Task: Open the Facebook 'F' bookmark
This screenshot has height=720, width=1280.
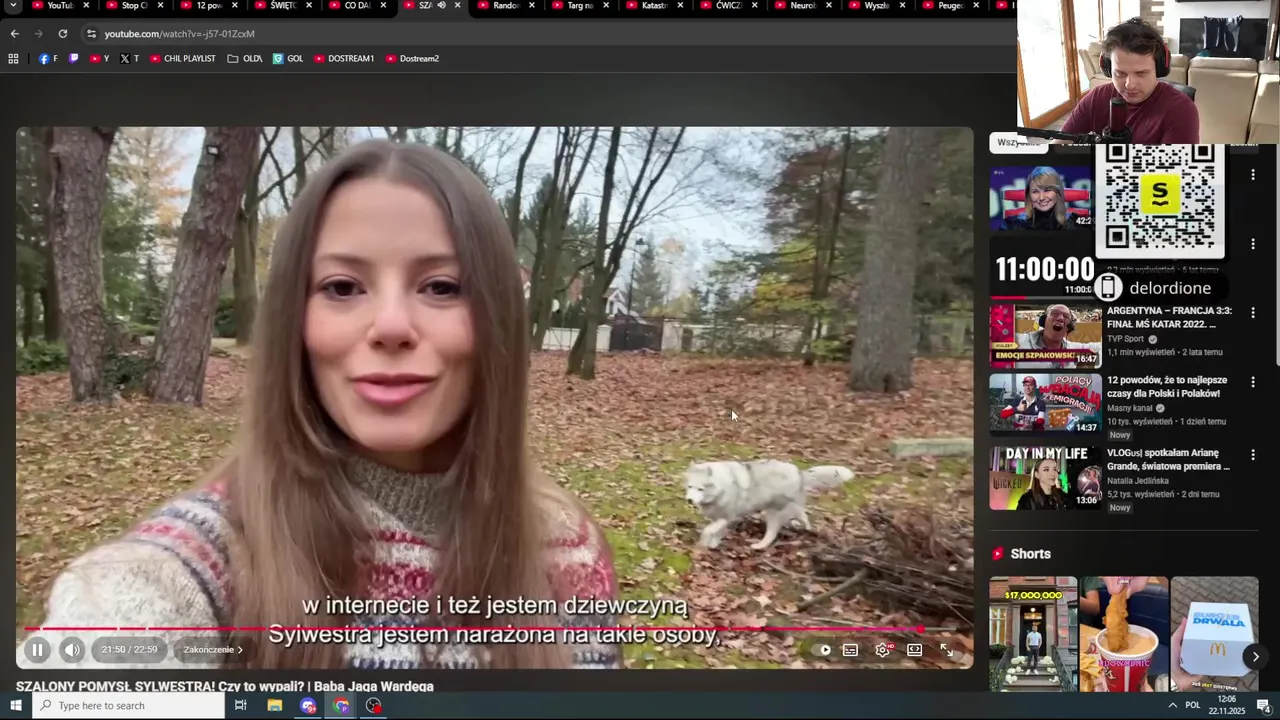Action: point(48,59)
